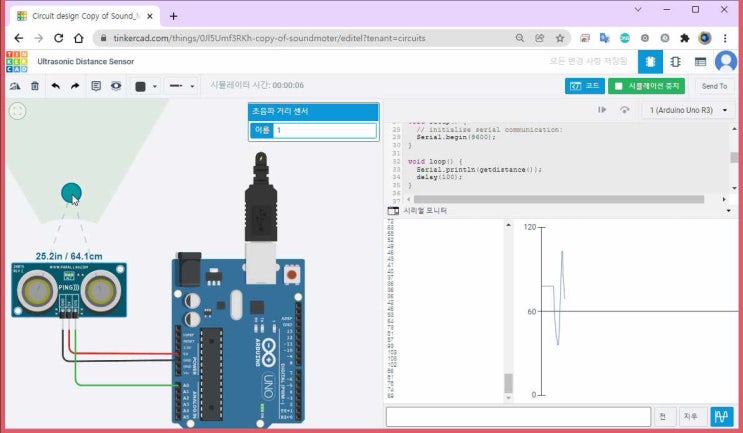Toggle the serial plotter graph button
The width and height of the screenshot is (743, 433).
(721, 416)
